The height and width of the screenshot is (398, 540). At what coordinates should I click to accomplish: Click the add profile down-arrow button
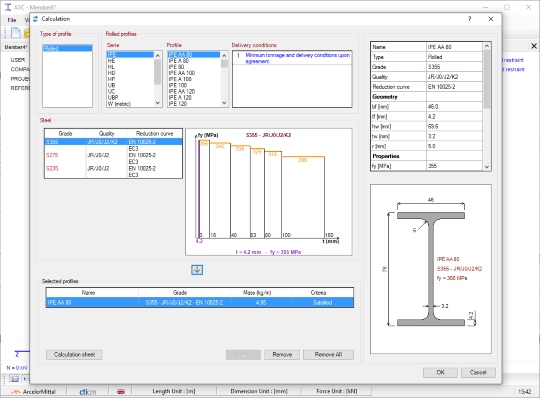tap(197, 270)
